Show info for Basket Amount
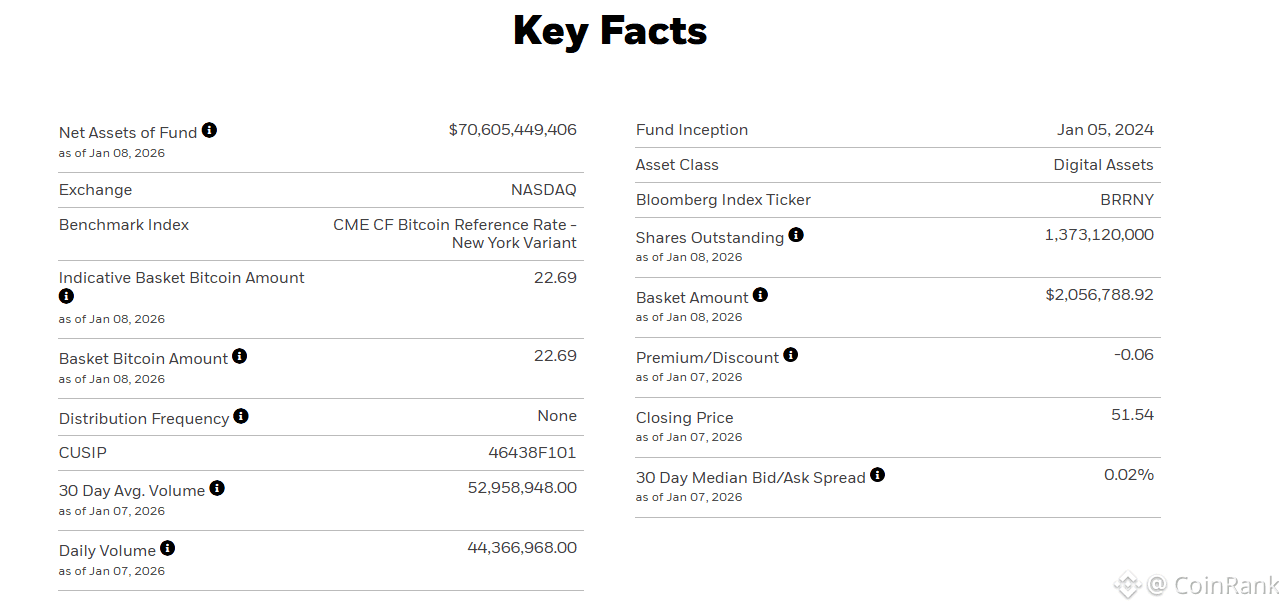This screenshot has width=1287, height=610. pyautogui.click(x=760, y=295)
